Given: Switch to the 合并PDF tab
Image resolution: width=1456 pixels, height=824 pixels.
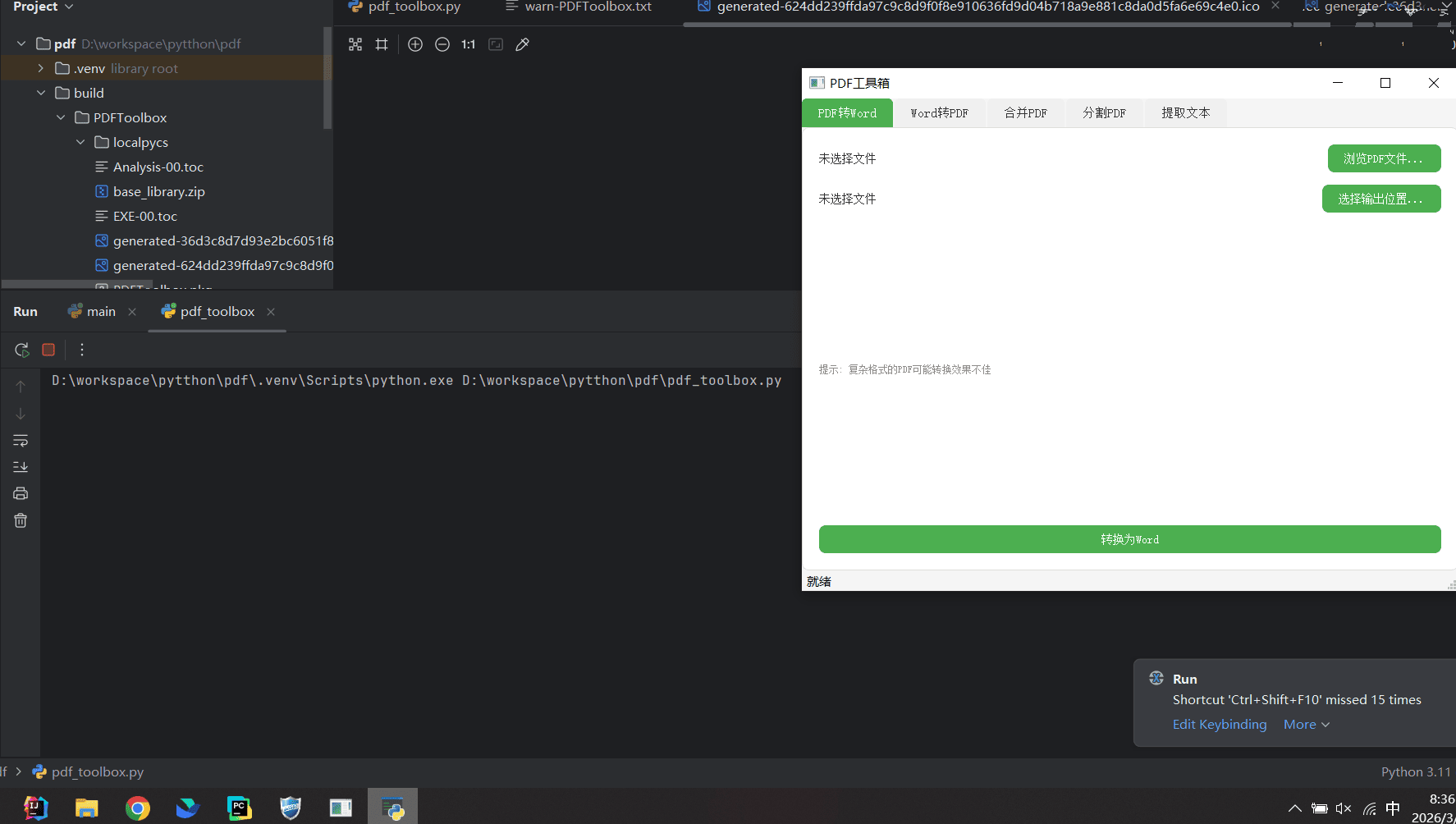Looking at the screenshot, I should point(1025,113).
